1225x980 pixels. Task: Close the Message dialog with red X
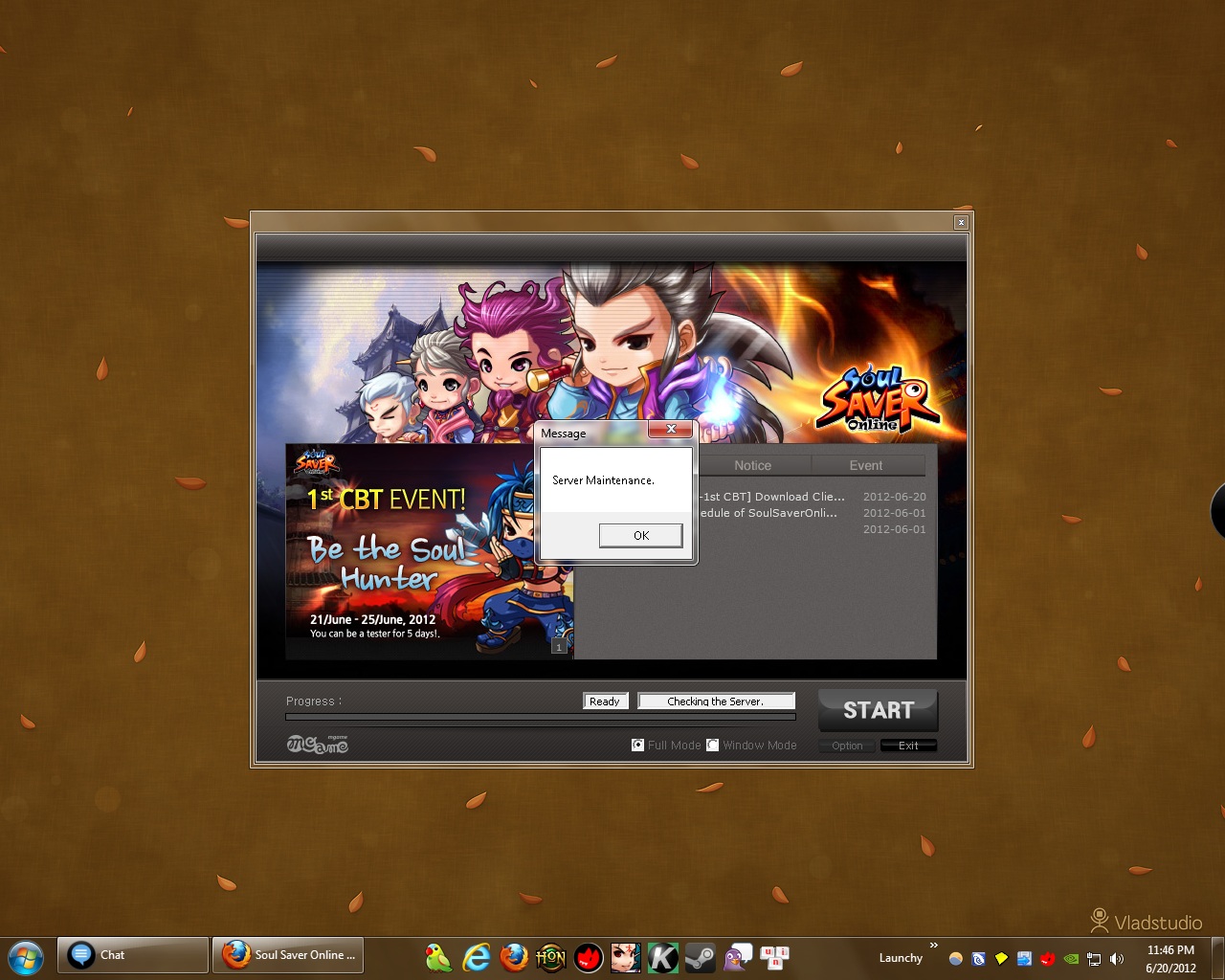click(x=671, y=429)
